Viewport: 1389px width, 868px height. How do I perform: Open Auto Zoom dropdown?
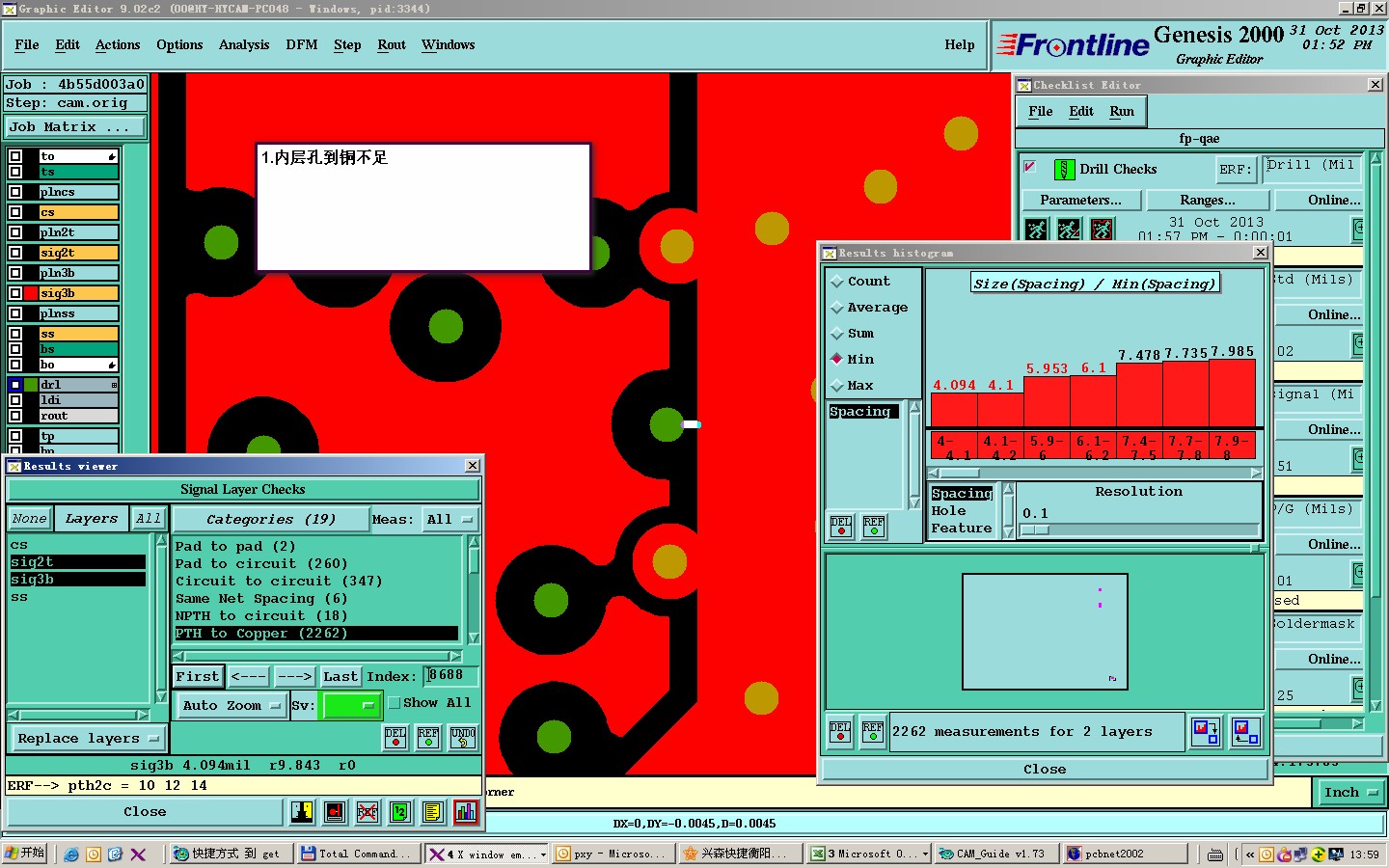tap(231, 706)
